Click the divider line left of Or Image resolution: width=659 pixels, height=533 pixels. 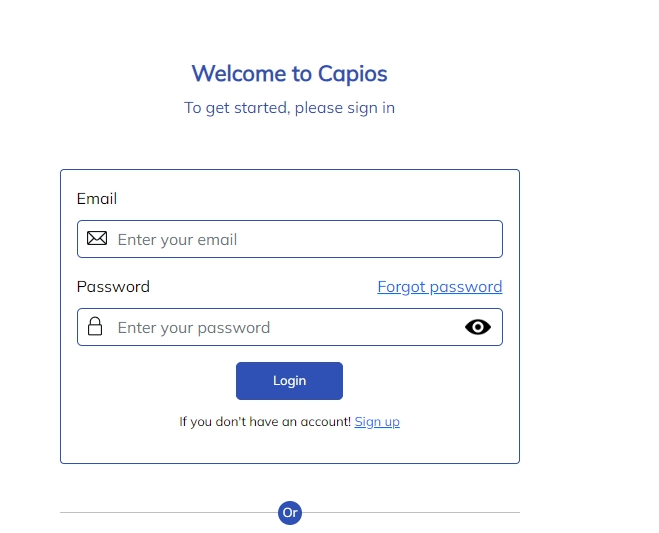[x=169, y=512]
